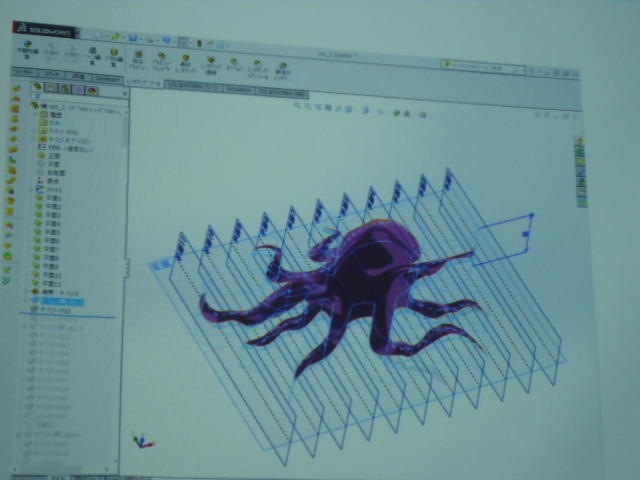Image resolution: width=640 pixels, height=480 pixels.
Task: Select the 右側面 plane in feature tree
Action: [52, 173]
